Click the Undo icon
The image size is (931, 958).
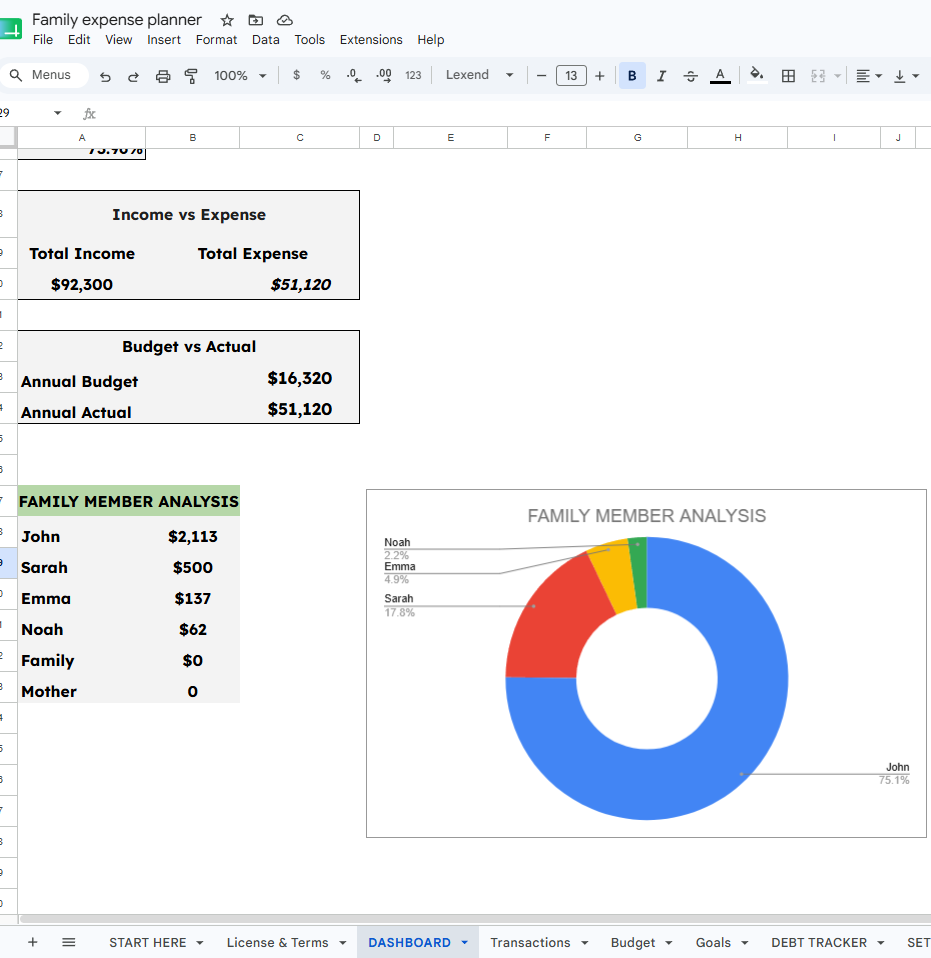coord(105,76)
